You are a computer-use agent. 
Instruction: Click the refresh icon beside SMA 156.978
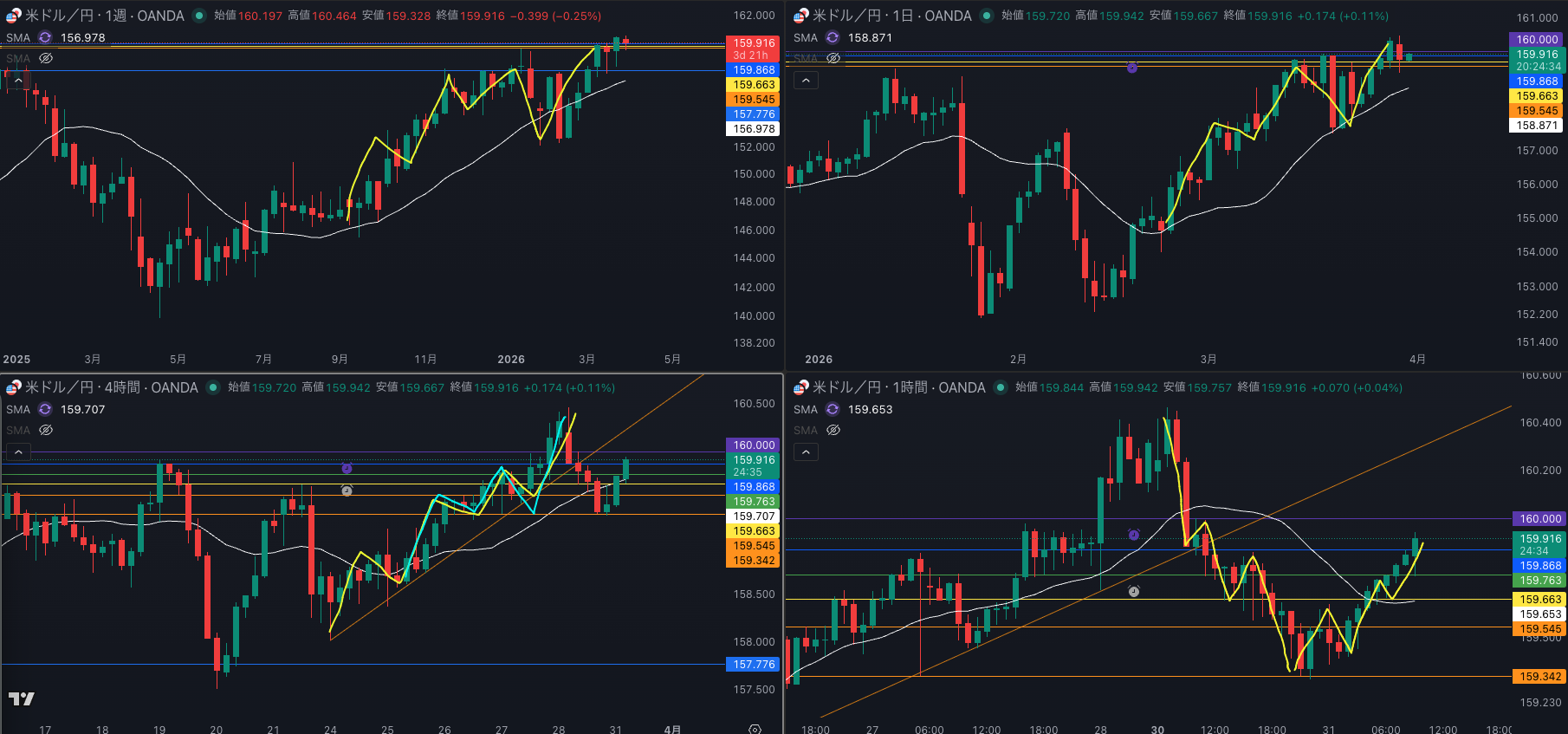[x=45, y=37]
